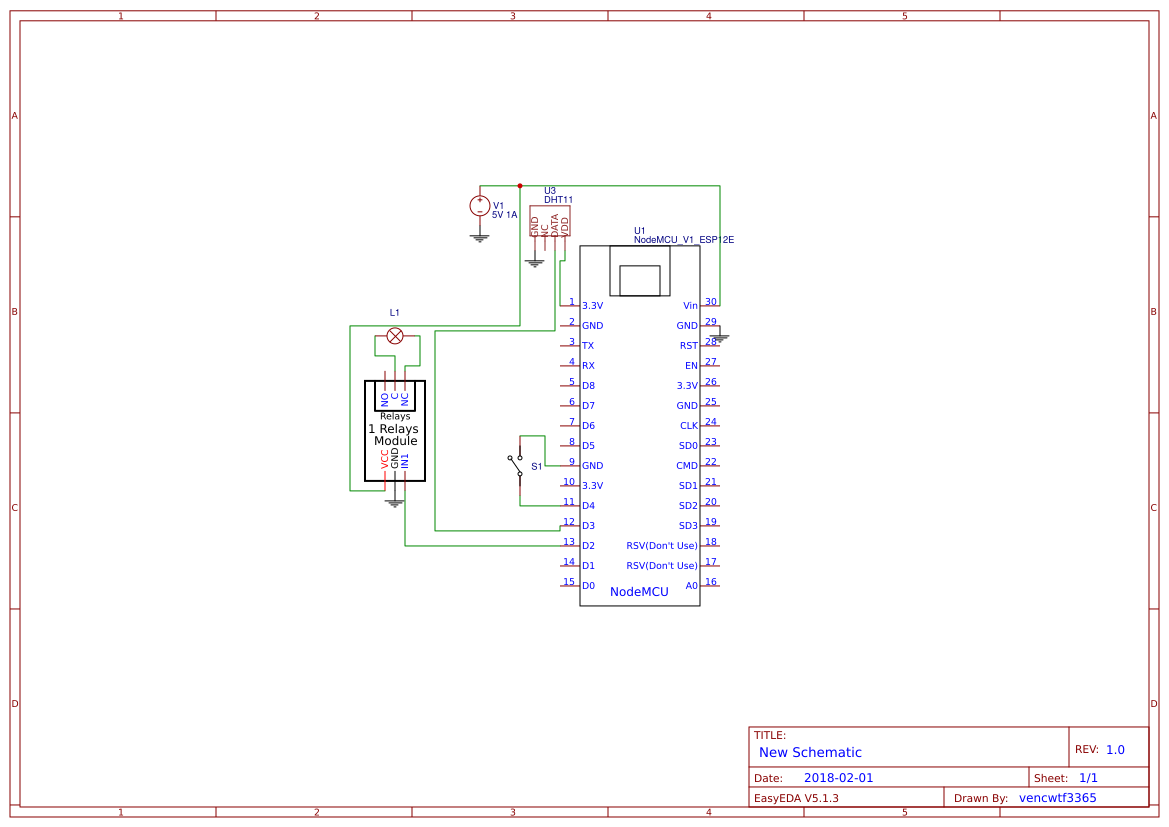Click the Sheet value 1/1
This screenshot has width=1169, height=827.
pyautogui.click(x=1088, y=778)
